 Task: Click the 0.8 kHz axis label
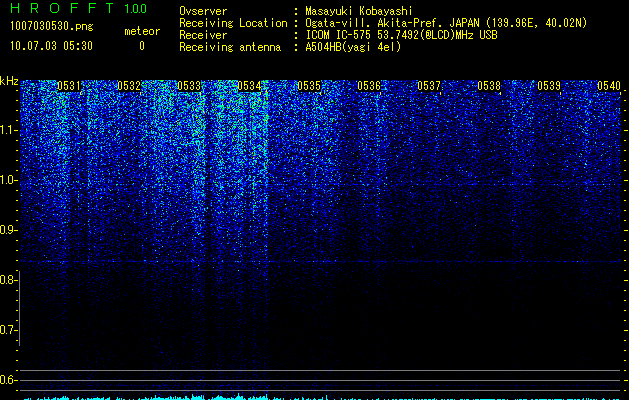[8, 280]
